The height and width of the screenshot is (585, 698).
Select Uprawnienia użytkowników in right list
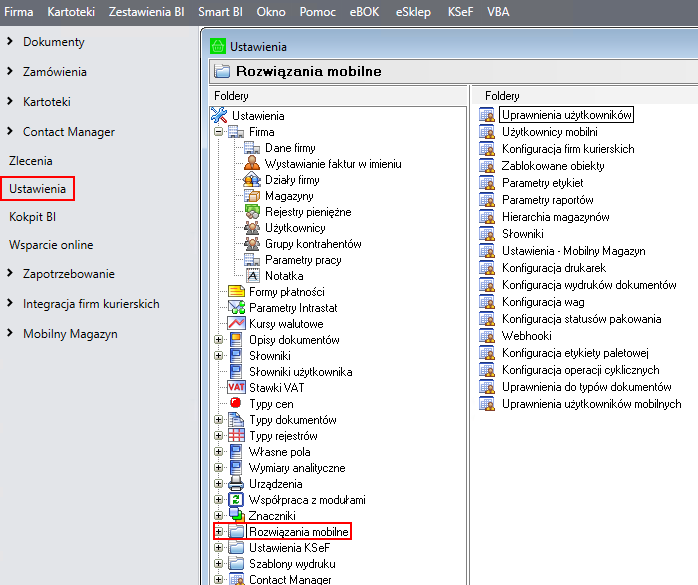(566, 115)
